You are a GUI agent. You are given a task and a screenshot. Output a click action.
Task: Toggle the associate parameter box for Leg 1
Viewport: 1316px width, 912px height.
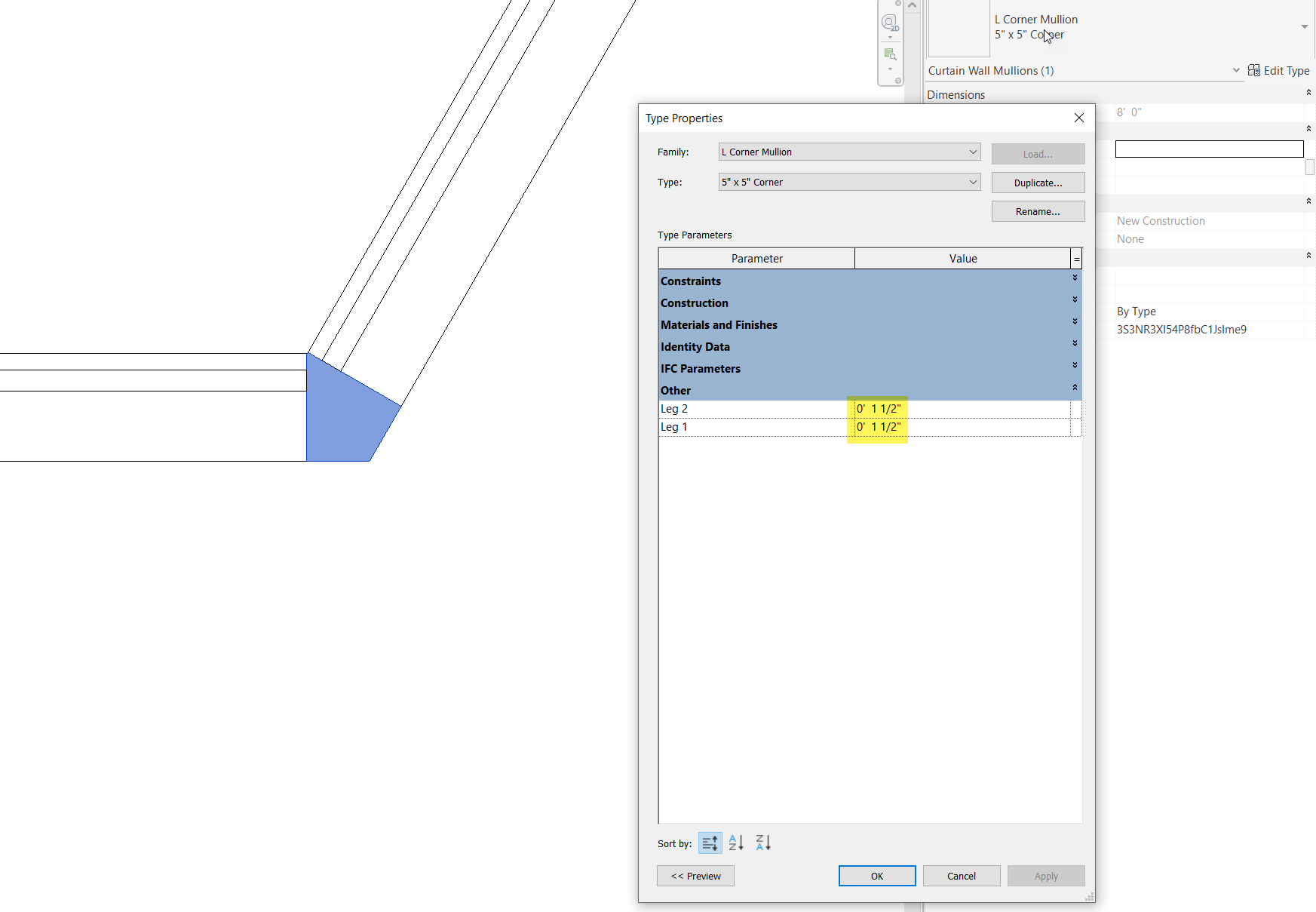(x=1076, y=426)
